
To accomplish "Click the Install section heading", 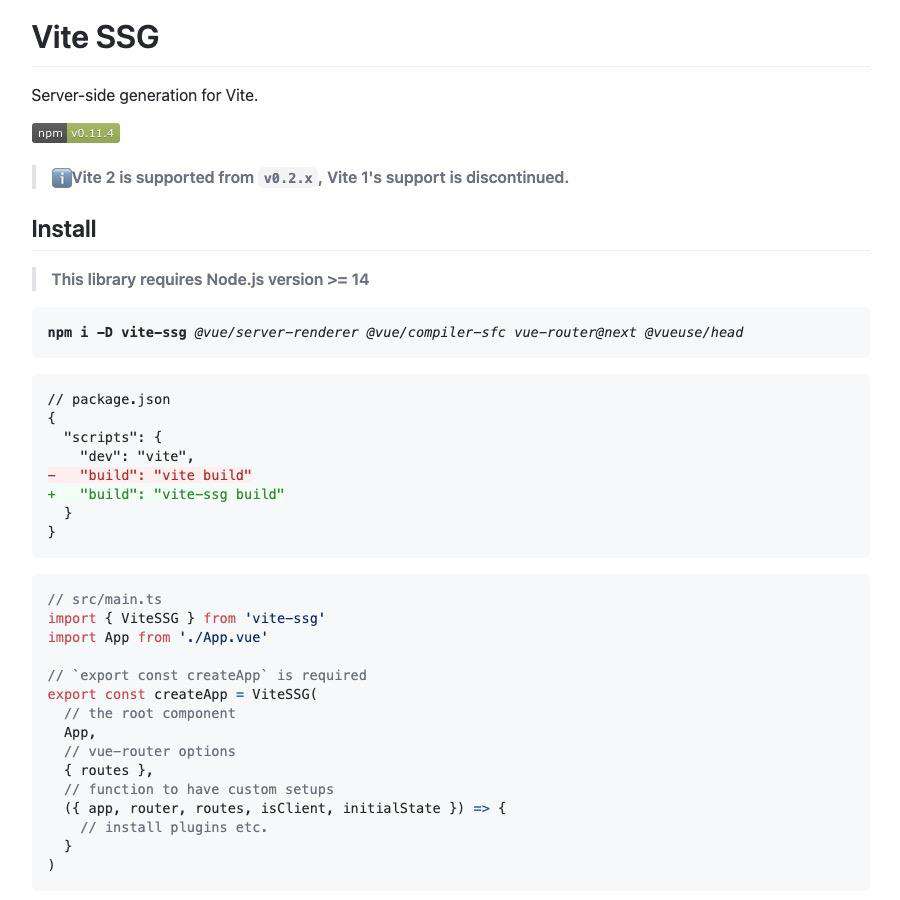I will [64, 229].
